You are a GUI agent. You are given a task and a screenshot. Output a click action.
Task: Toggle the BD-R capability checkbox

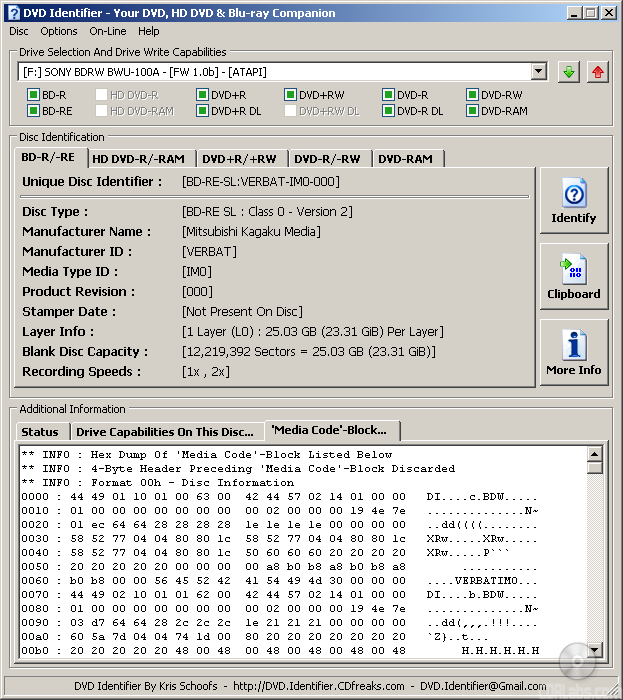coord(33,95)
